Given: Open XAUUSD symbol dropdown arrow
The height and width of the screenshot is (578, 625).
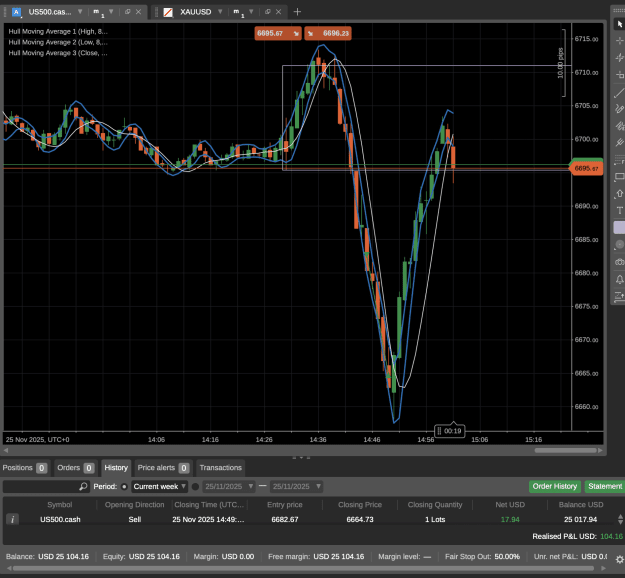Looking at the screenshot, I should (x=220, y=12).
